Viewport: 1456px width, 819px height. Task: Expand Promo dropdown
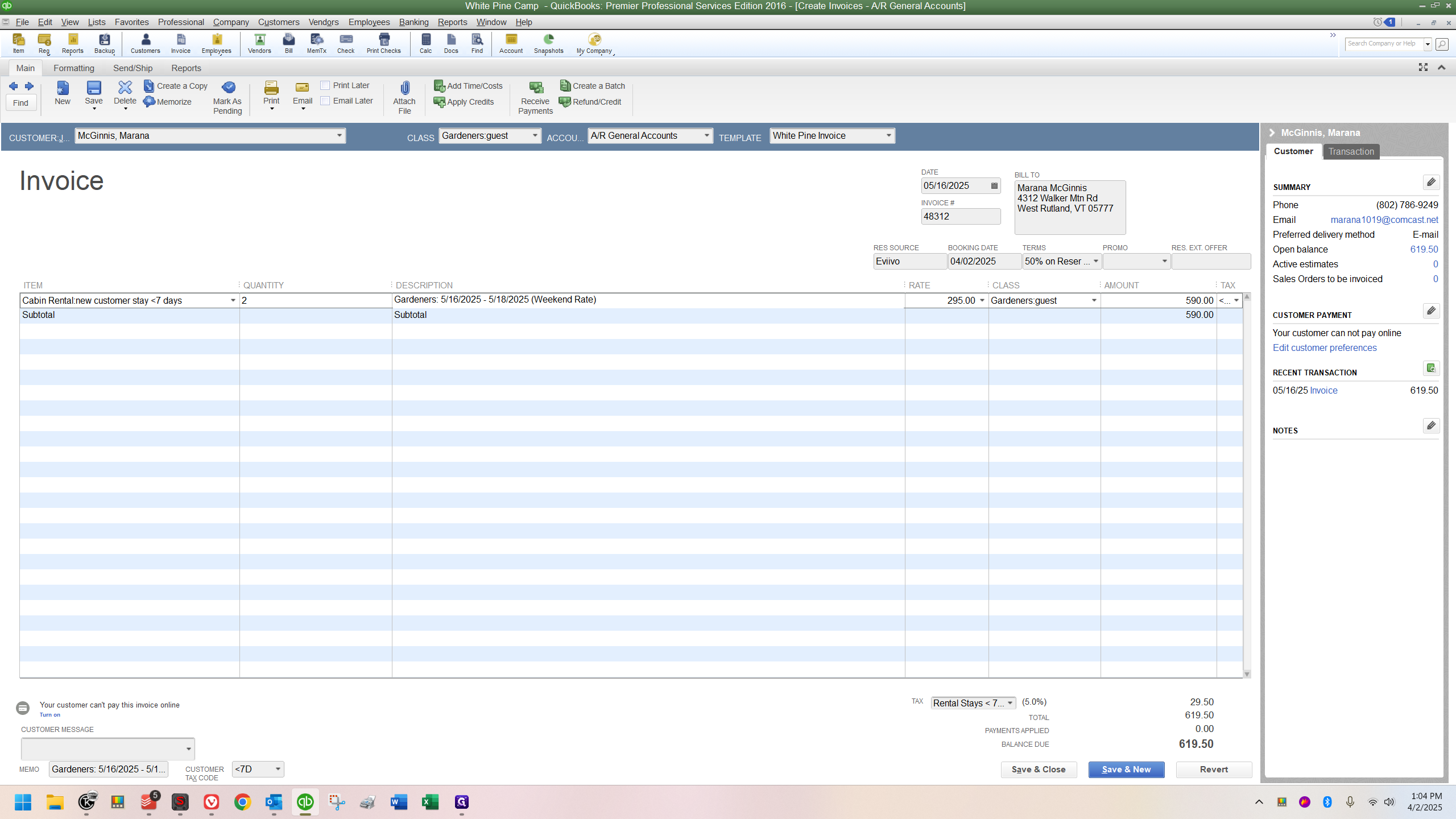[1164, 261]
